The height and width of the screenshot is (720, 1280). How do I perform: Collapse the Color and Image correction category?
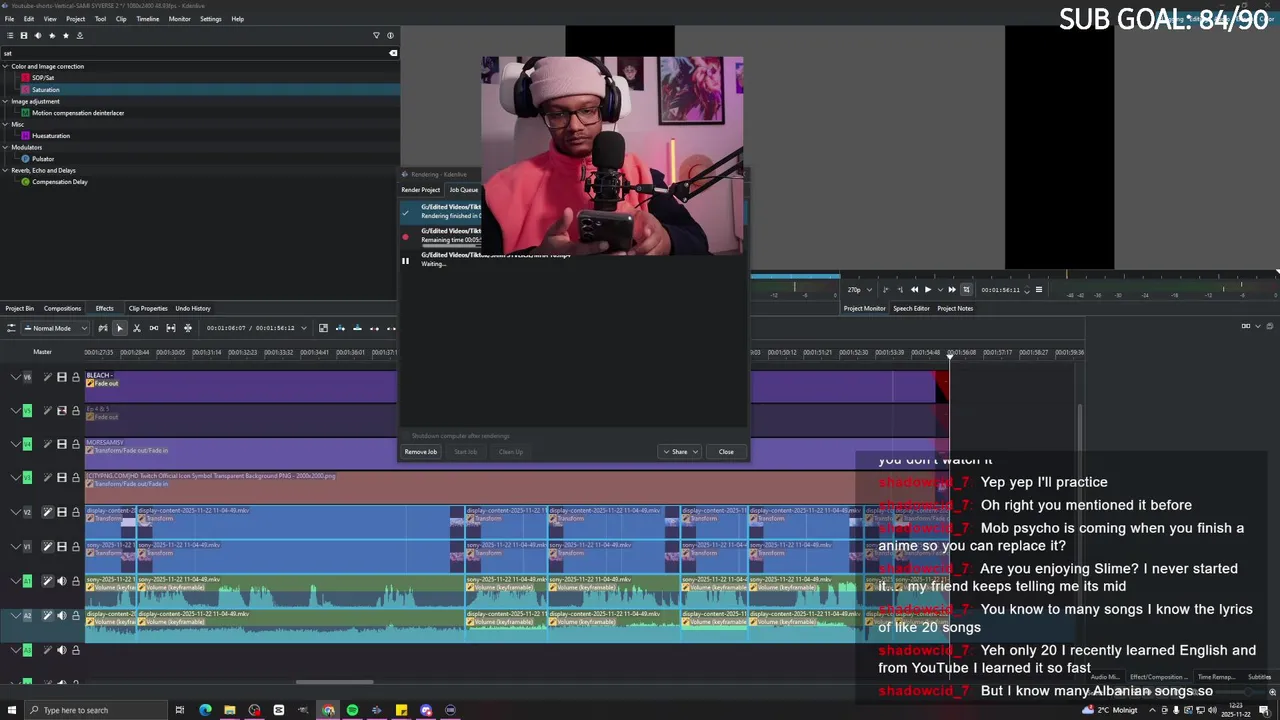click(5, 66)
